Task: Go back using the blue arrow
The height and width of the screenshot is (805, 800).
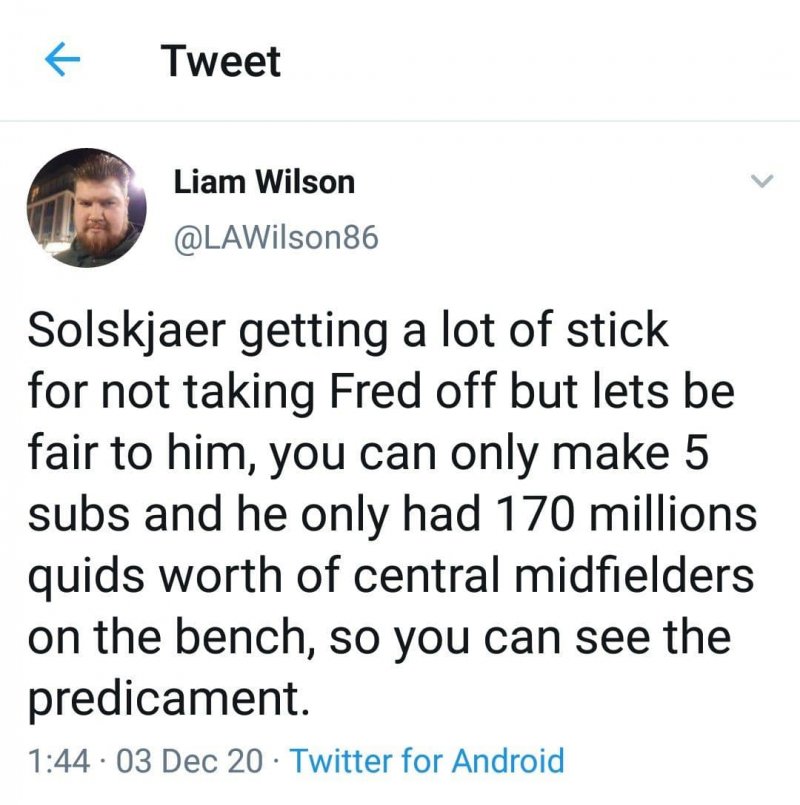Action: coord(62,62)
